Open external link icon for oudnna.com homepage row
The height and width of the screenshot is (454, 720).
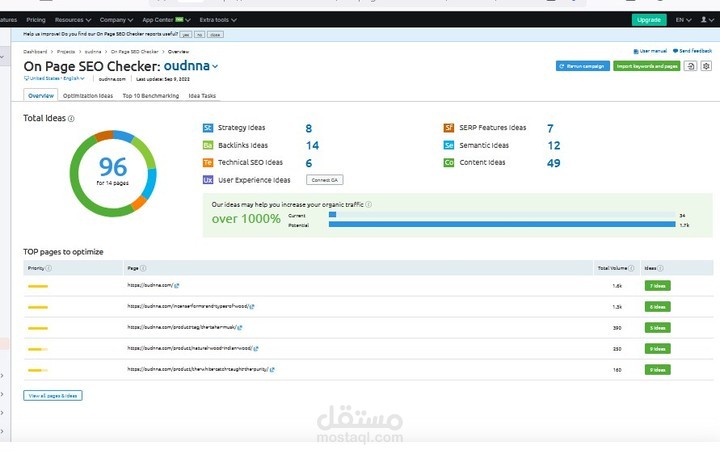tap(177, 286)
